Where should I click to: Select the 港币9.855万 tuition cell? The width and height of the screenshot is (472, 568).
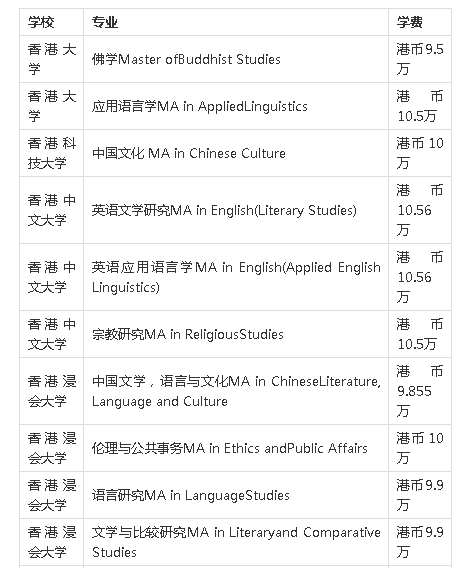(x=420, y=391)
